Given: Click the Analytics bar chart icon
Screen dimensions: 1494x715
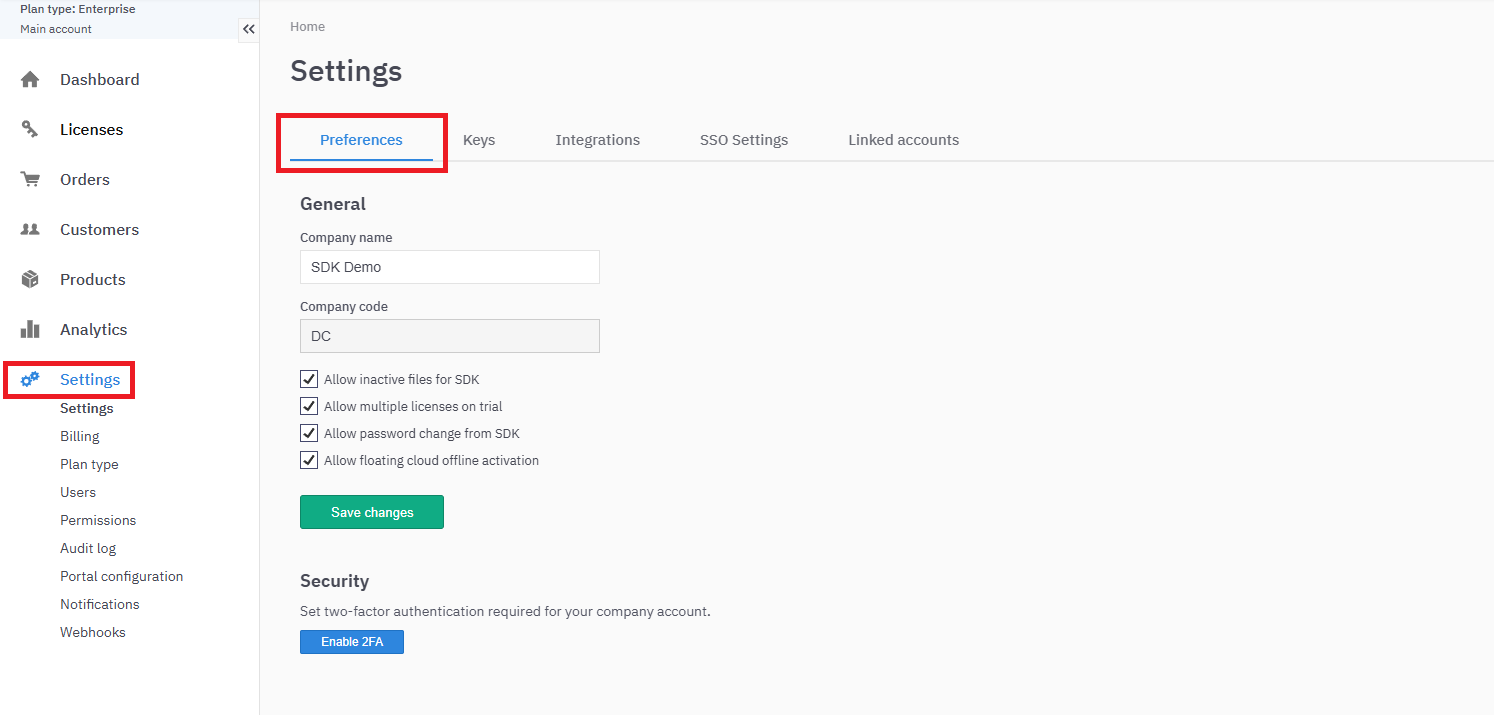Looking at the screenshot, I should point(30,329).
